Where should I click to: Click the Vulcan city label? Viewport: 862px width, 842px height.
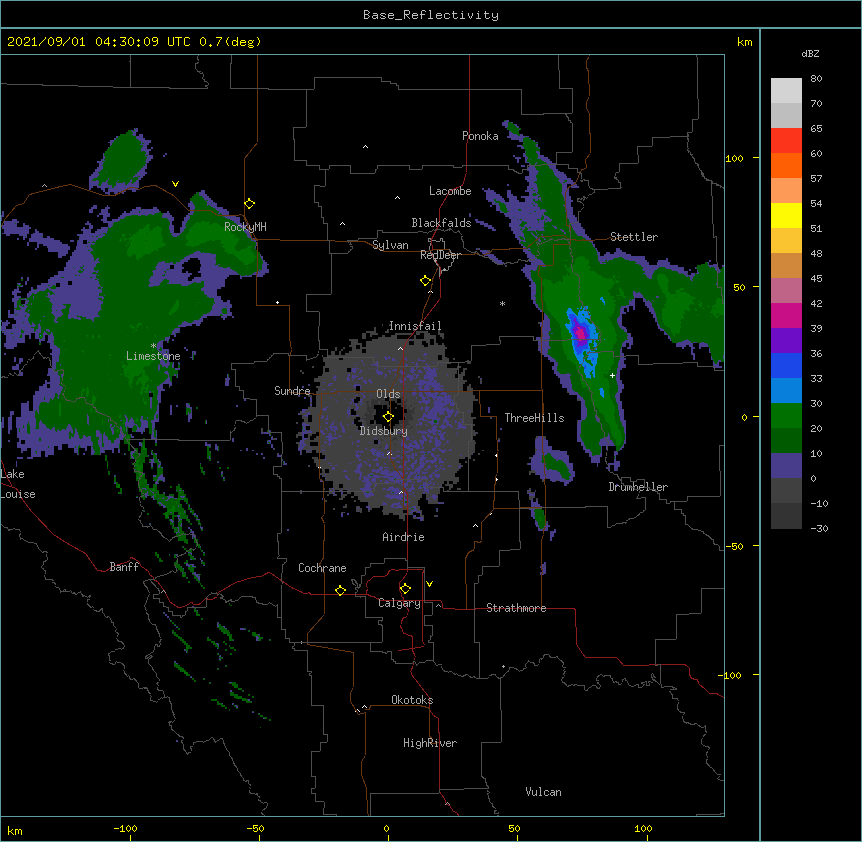(x=543, y=792)
